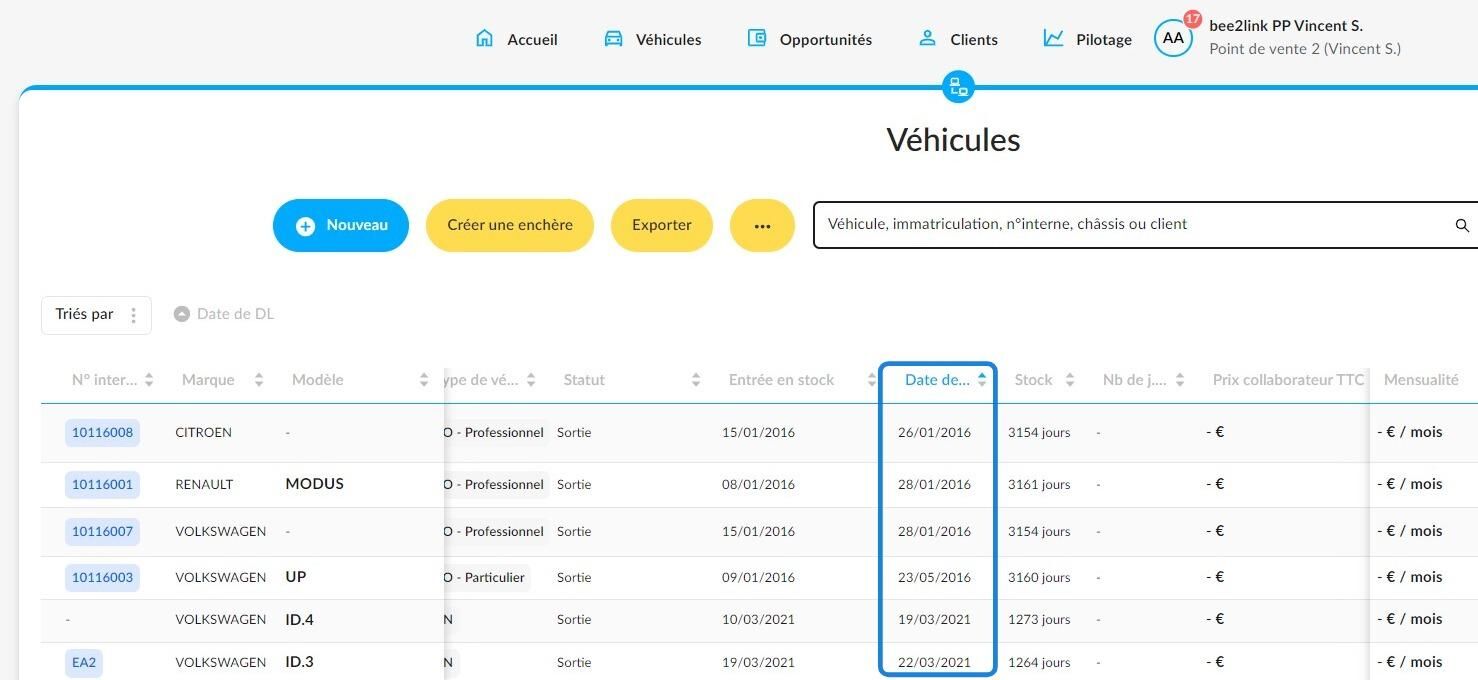The width and height of the screenshot is (1478, 680).
Task: Click the Exporter button
Action: tap(662, 225)
